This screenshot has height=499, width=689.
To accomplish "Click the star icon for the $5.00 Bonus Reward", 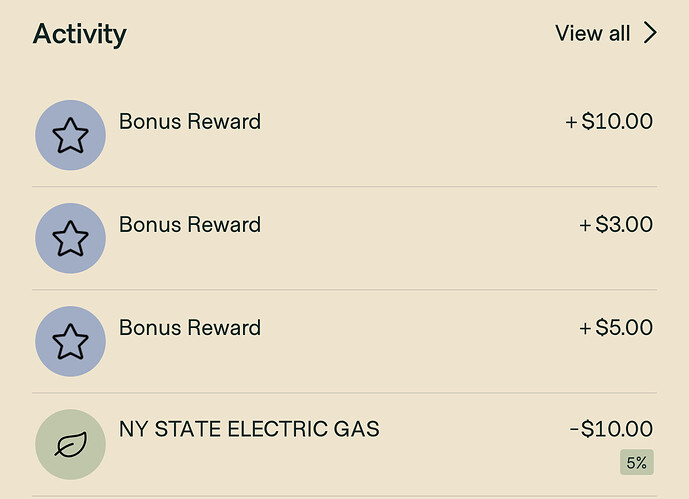I will 70,341.
